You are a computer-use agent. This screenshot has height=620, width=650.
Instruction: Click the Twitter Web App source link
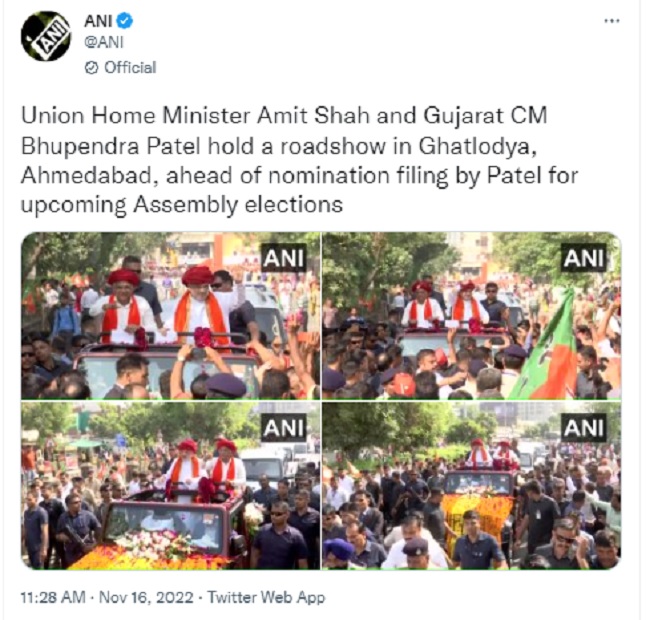[266, 597]
